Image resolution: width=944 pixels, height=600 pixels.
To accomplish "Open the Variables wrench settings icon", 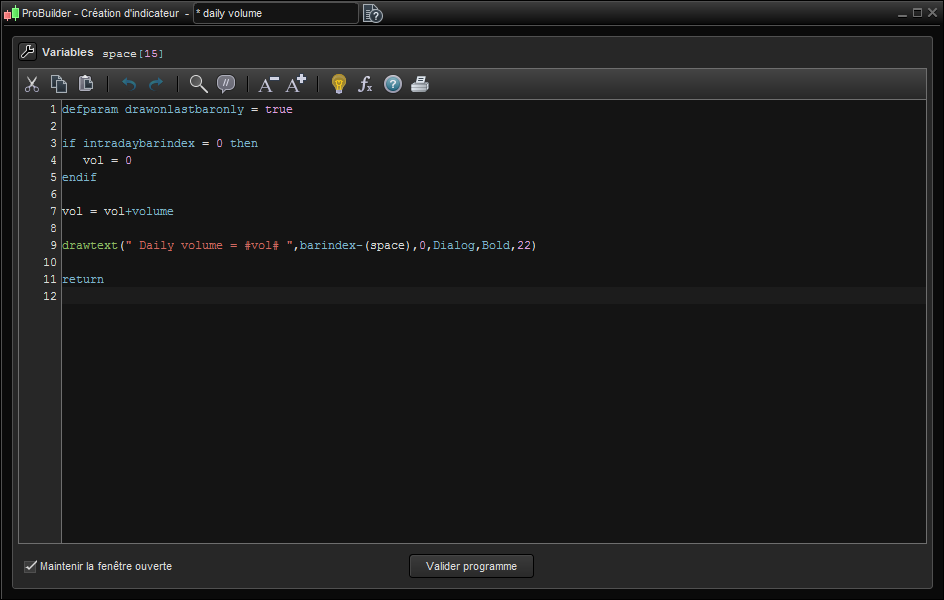I will [28, 52].
